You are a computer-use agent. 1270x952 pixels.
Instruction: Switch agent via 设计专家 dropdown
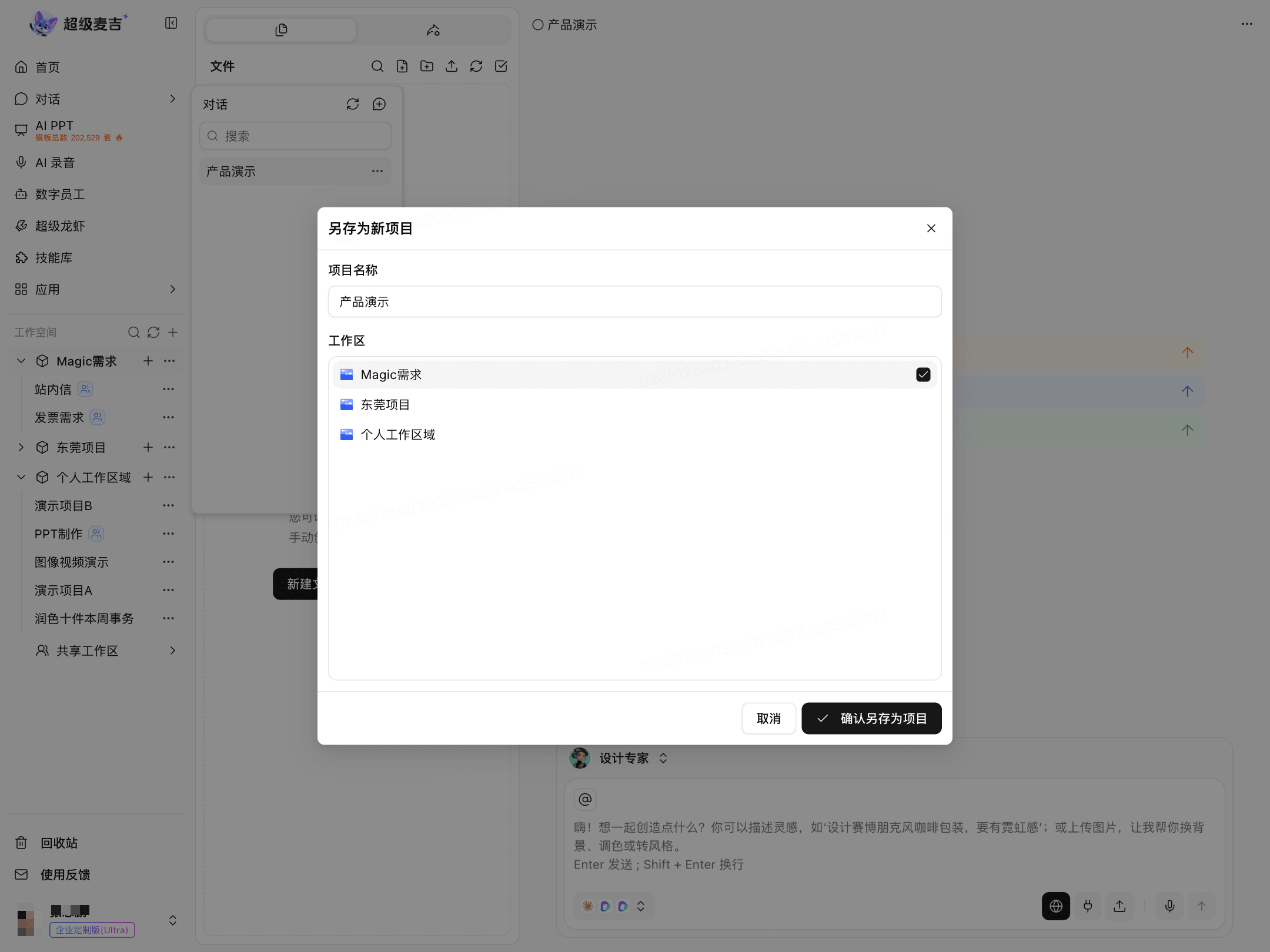(619, 758)
